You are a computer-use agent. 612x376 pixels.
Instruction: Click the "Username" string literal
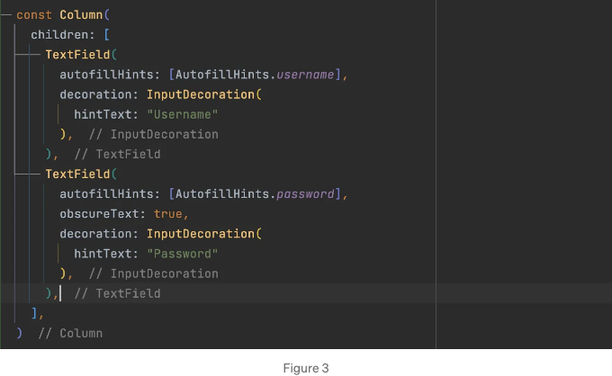tap(182, 114)
